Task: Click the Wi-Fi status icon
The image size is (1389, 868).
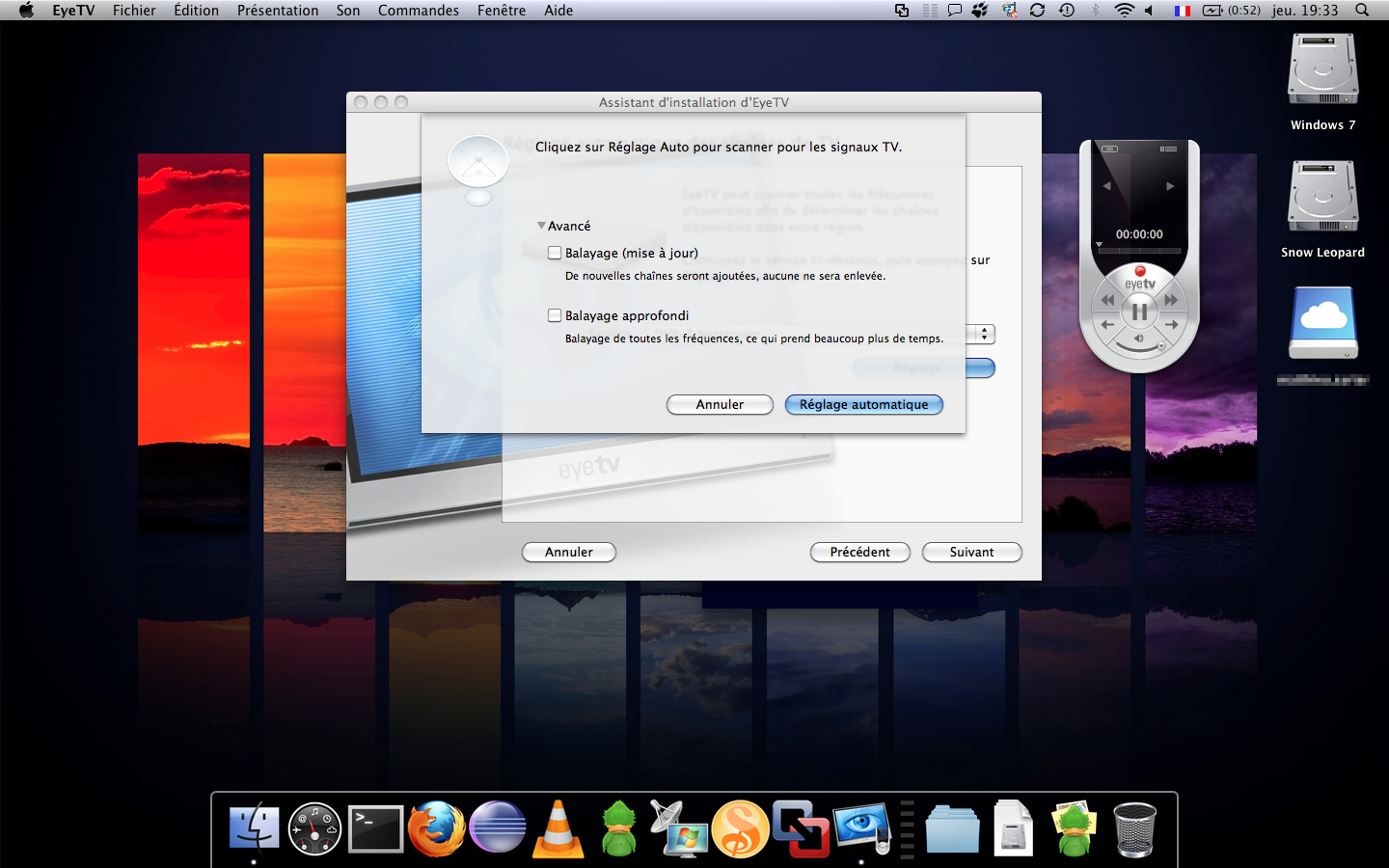Action: pos(1124,11)
